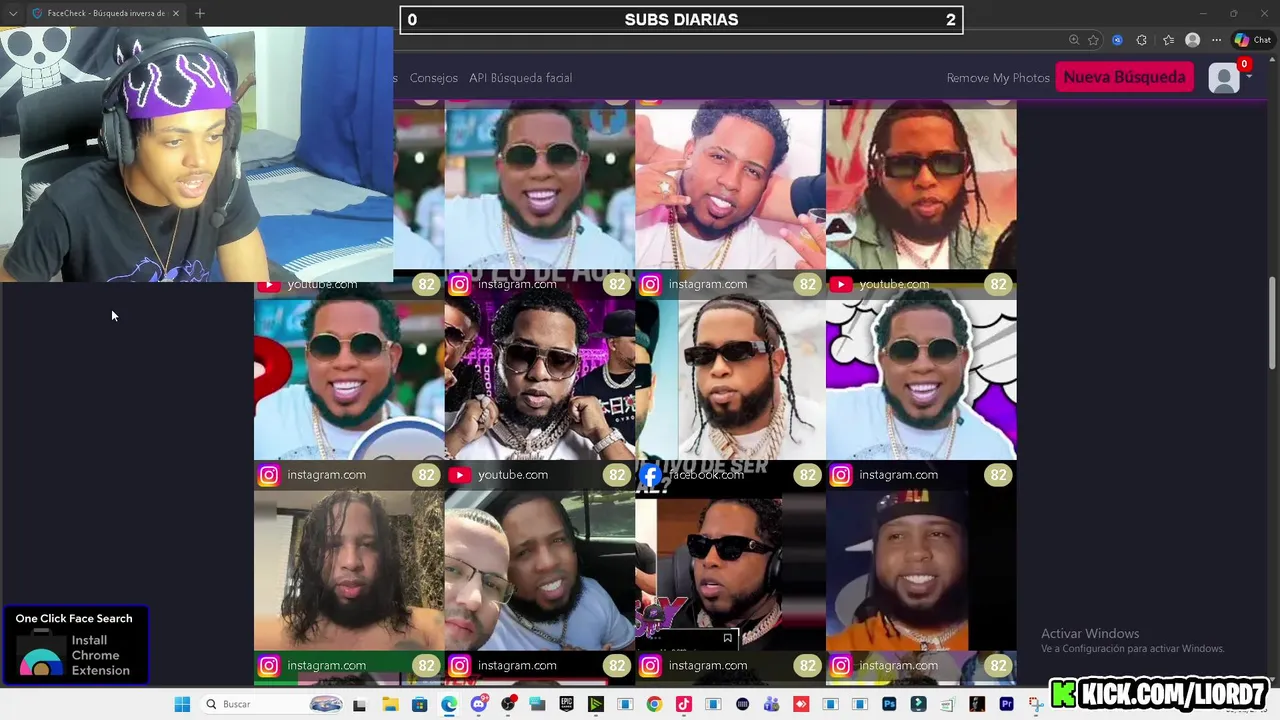
Task: Open result thumbnail of man in orange shirt
Action: [x=921, y=570]
